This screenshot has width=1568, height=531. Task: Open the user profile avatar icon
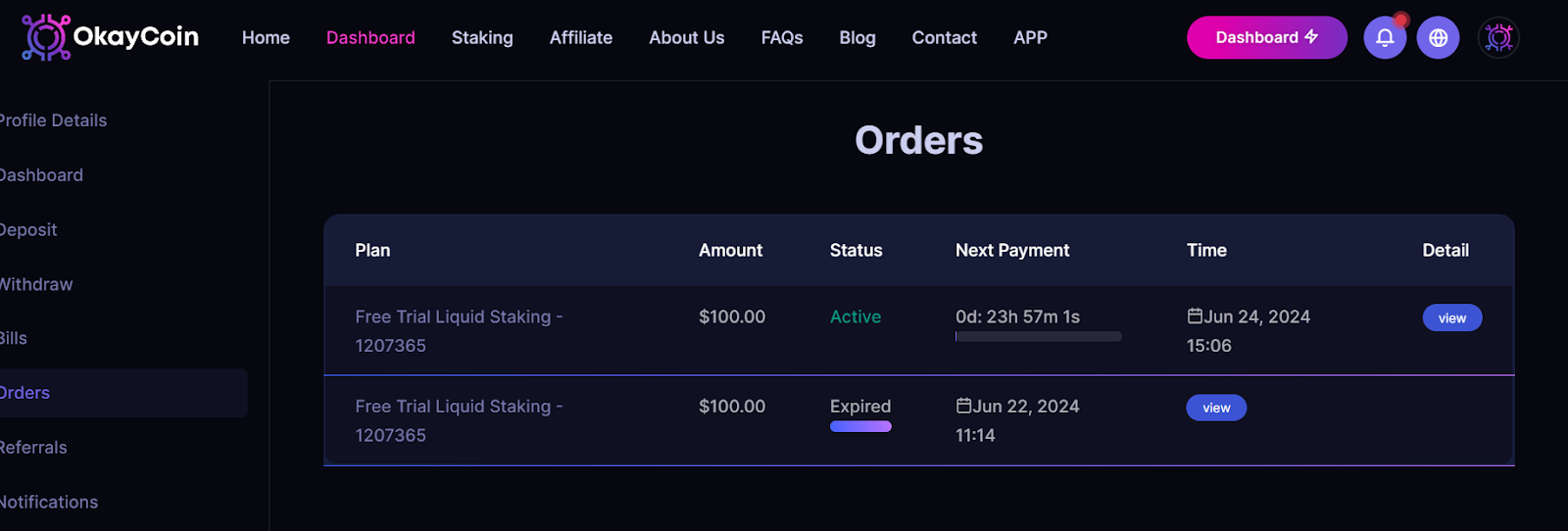pyautogui.click(x=1498, y=37)
